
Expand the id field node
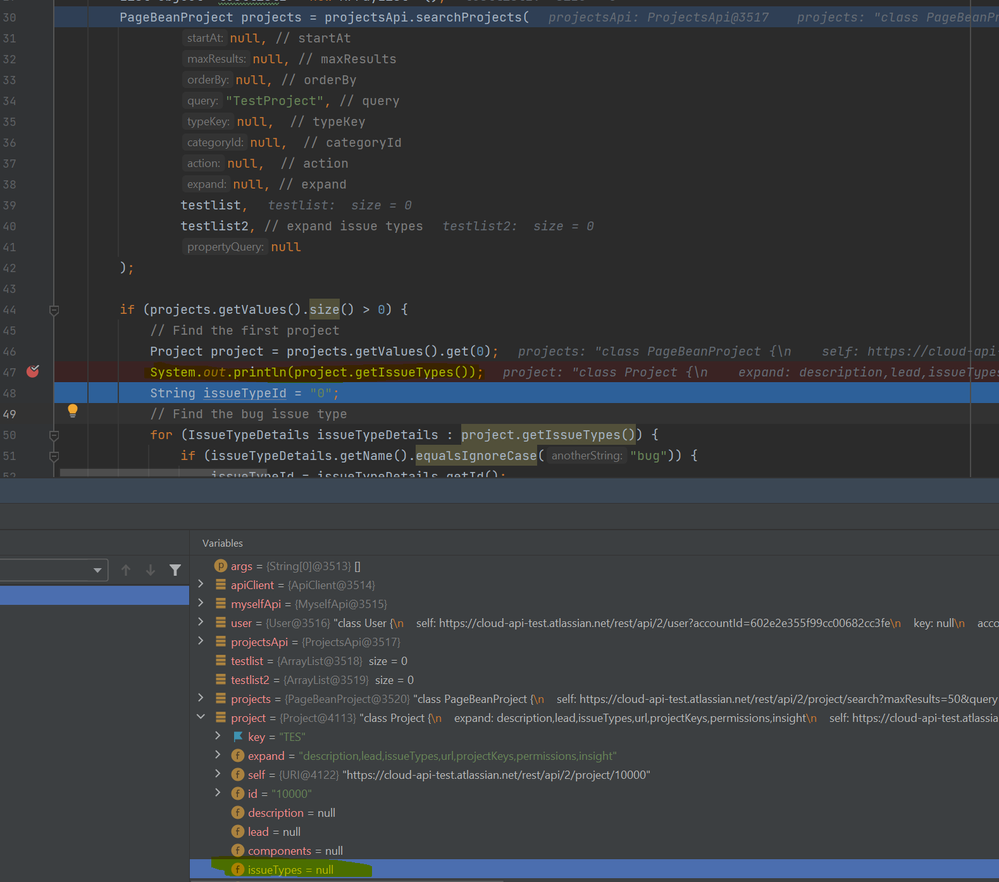218,793
